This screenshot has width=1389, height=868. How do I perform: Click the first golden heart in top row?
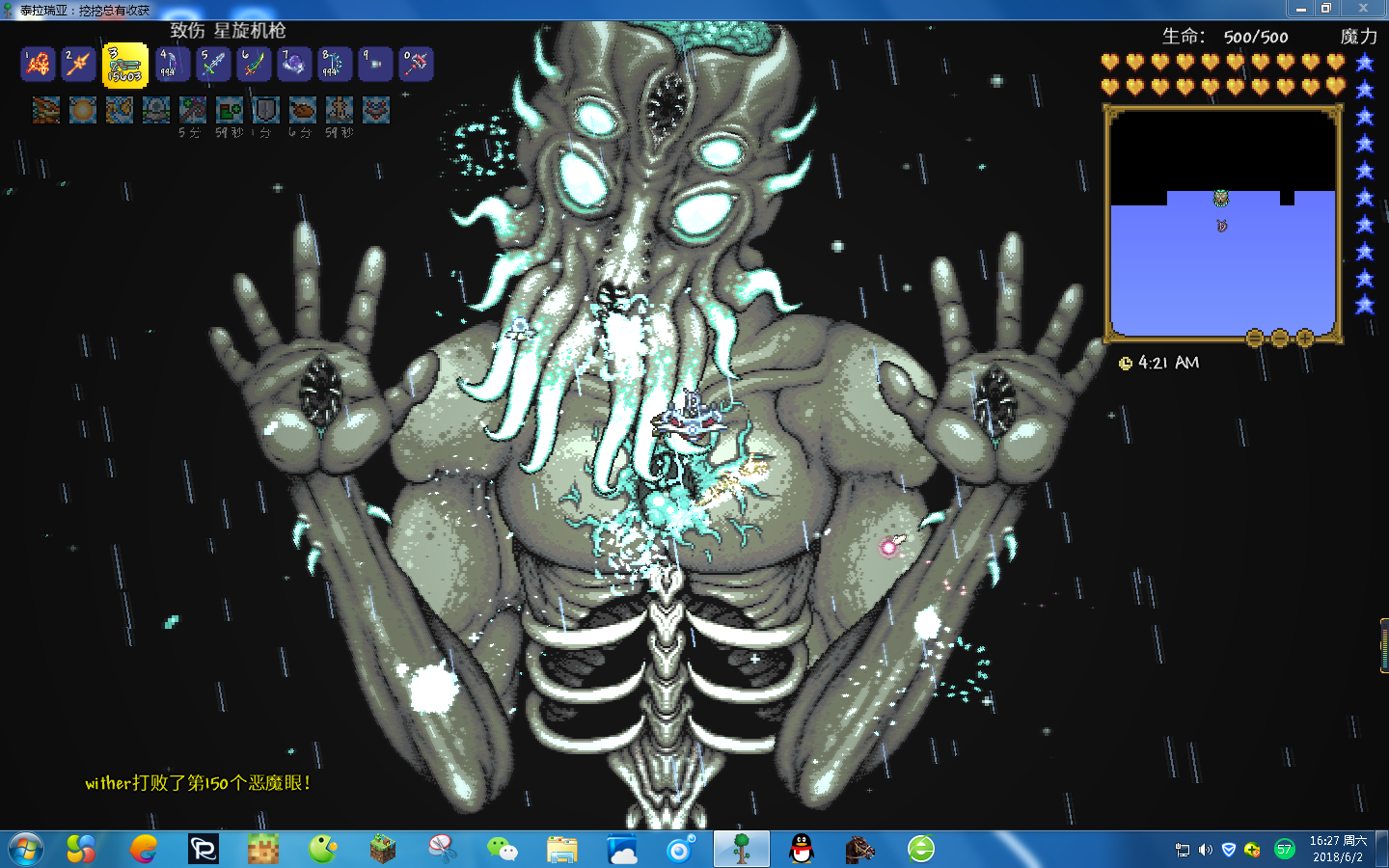point(1110,63)
